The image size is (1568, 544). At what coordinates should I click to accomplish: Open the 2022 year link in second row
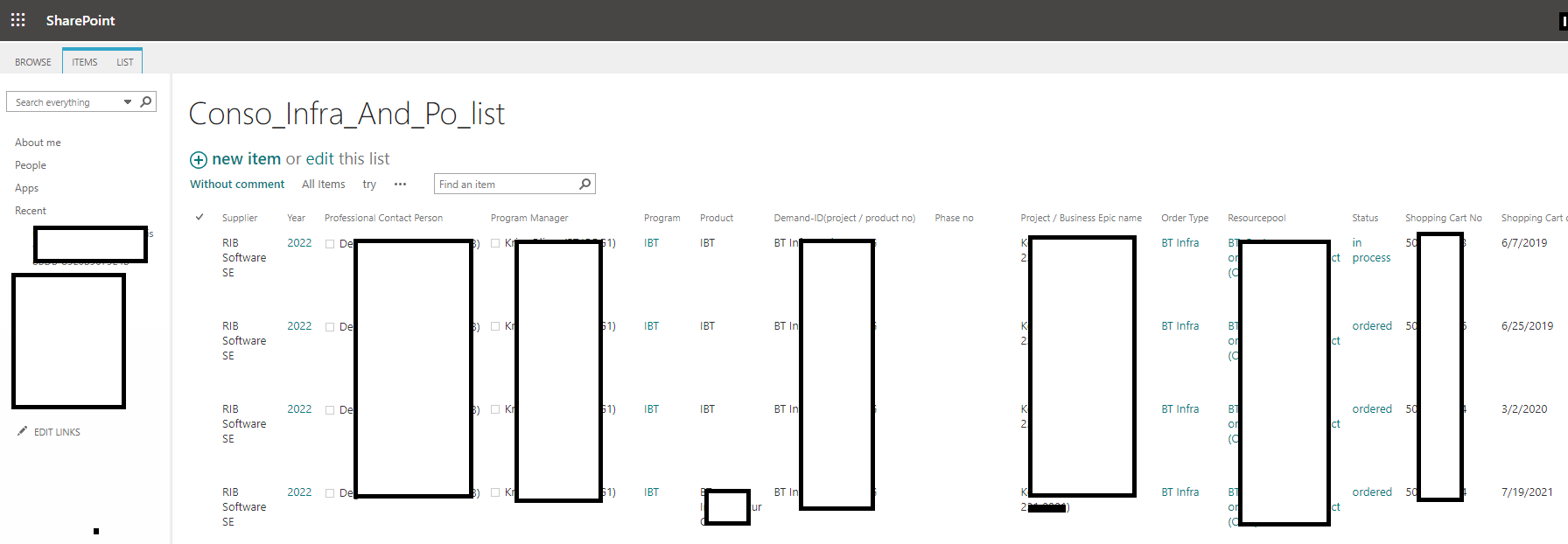(299, 326)
